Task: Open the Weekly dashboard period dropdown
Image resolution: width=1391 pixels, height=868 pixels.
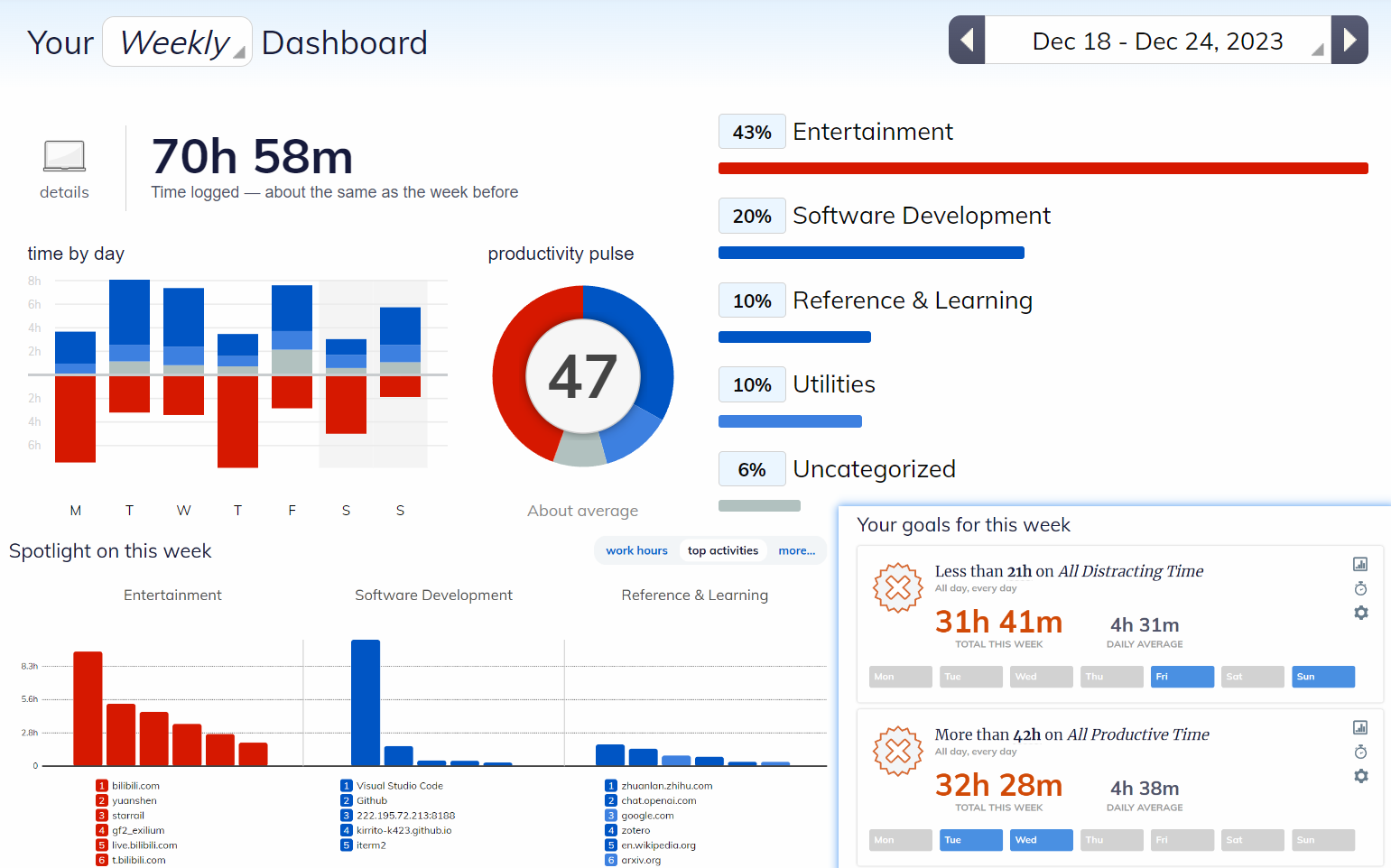Action: click(x=177, y=42)
